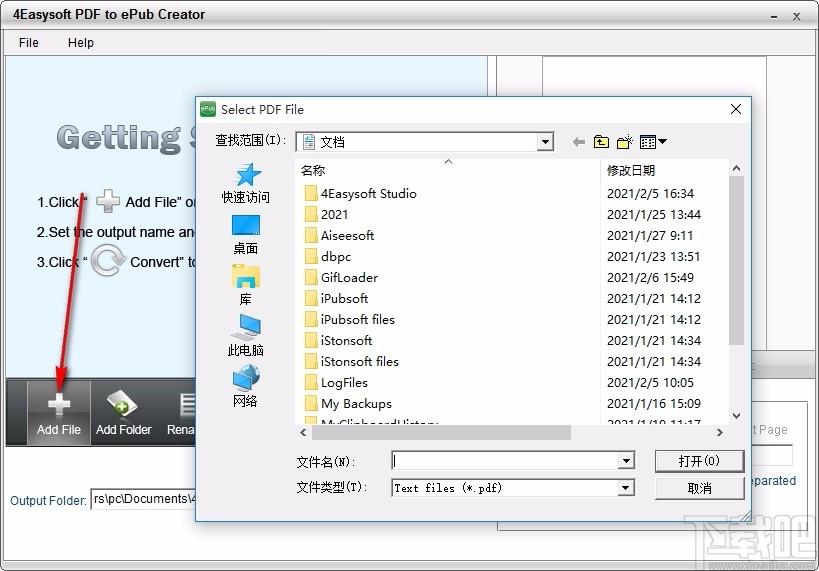Click the date 2021/1/27 9:11
The height and width of the screenshot is (571, 819).
click(x=650, y=236)
